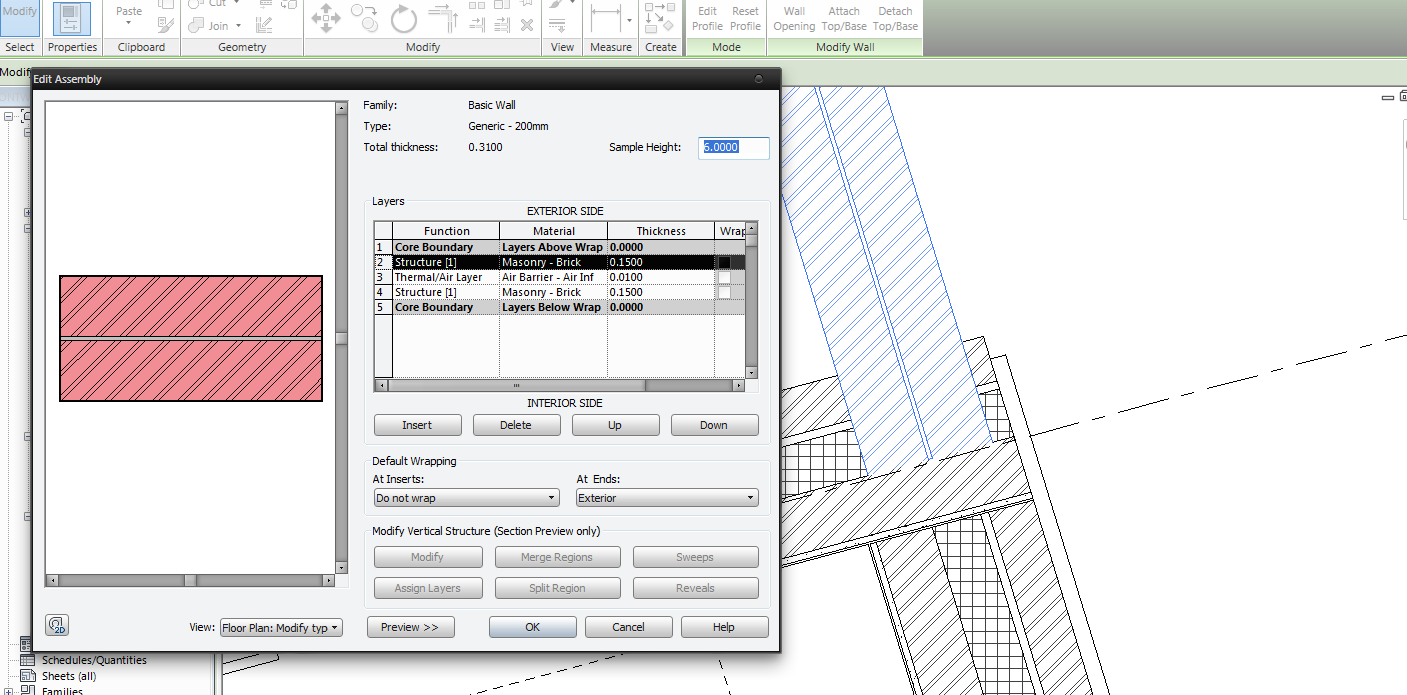Open the View Floor Plan dropdown
Screen dimensions: 1407x695
click(x=281, y=628)
